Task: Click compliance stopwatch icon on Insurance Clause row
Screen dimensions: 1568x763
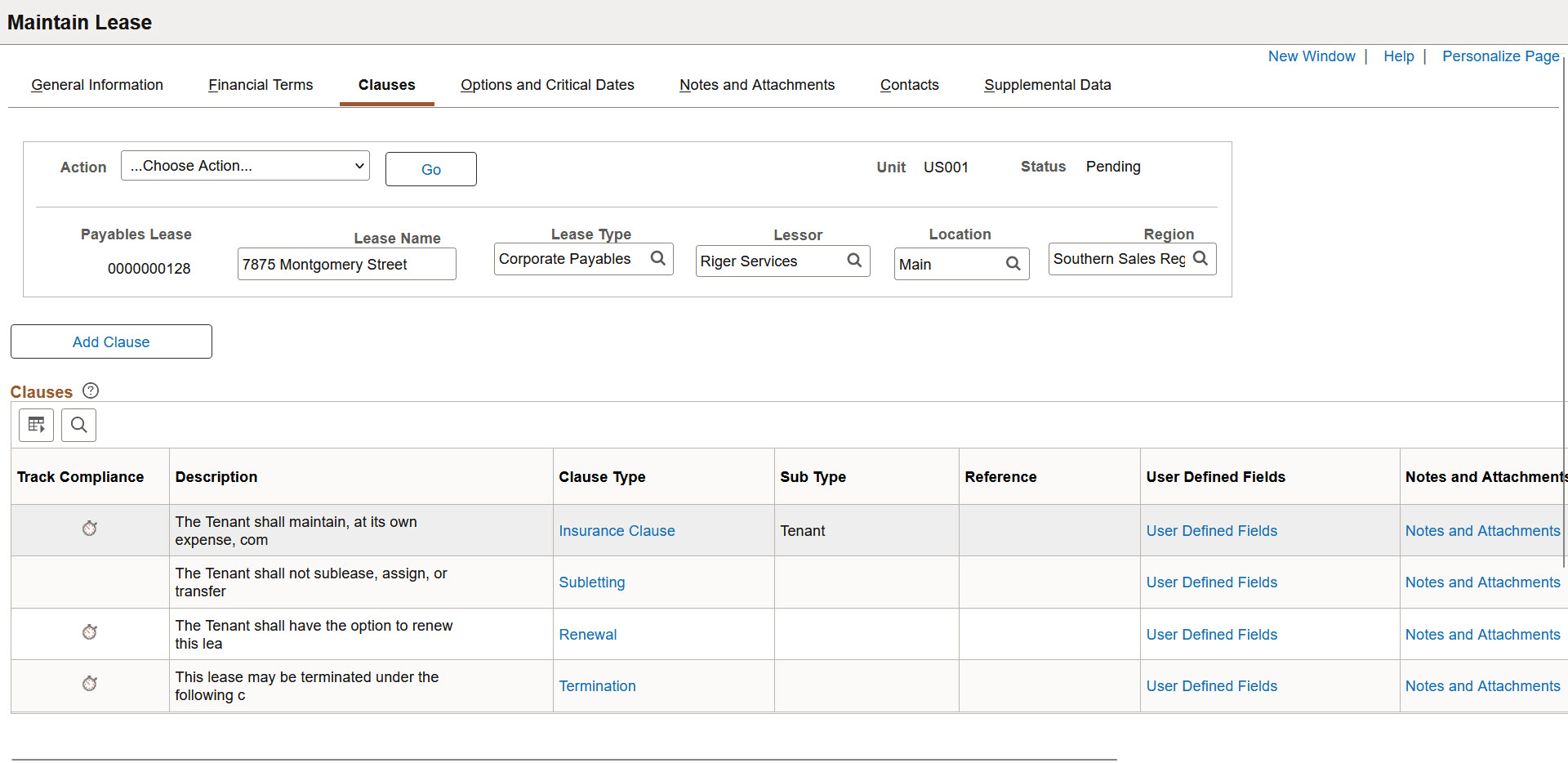Action: click(x=90, y=529)
